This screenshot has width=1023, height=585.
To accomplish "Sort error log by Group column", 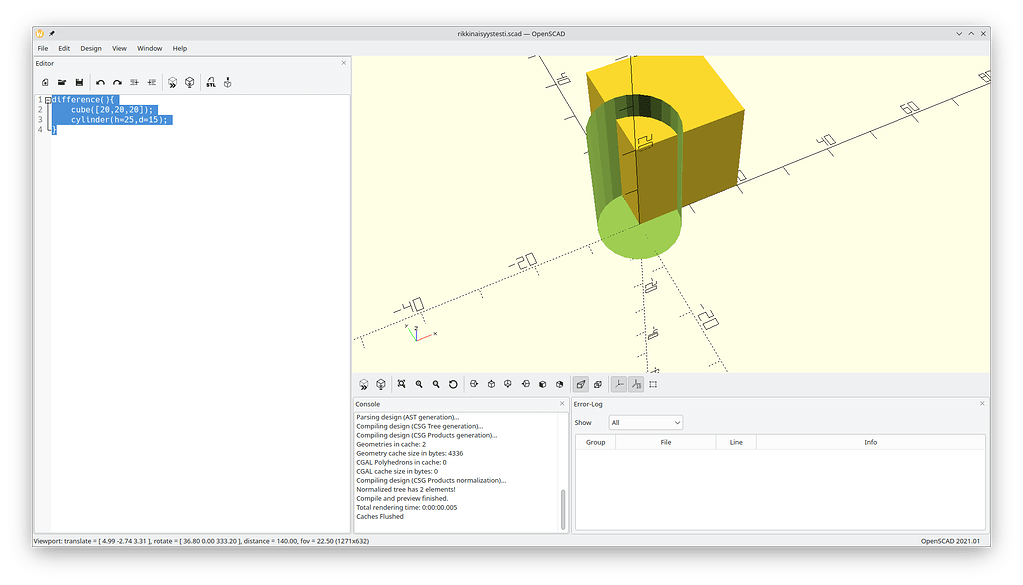I will point(596,442).
